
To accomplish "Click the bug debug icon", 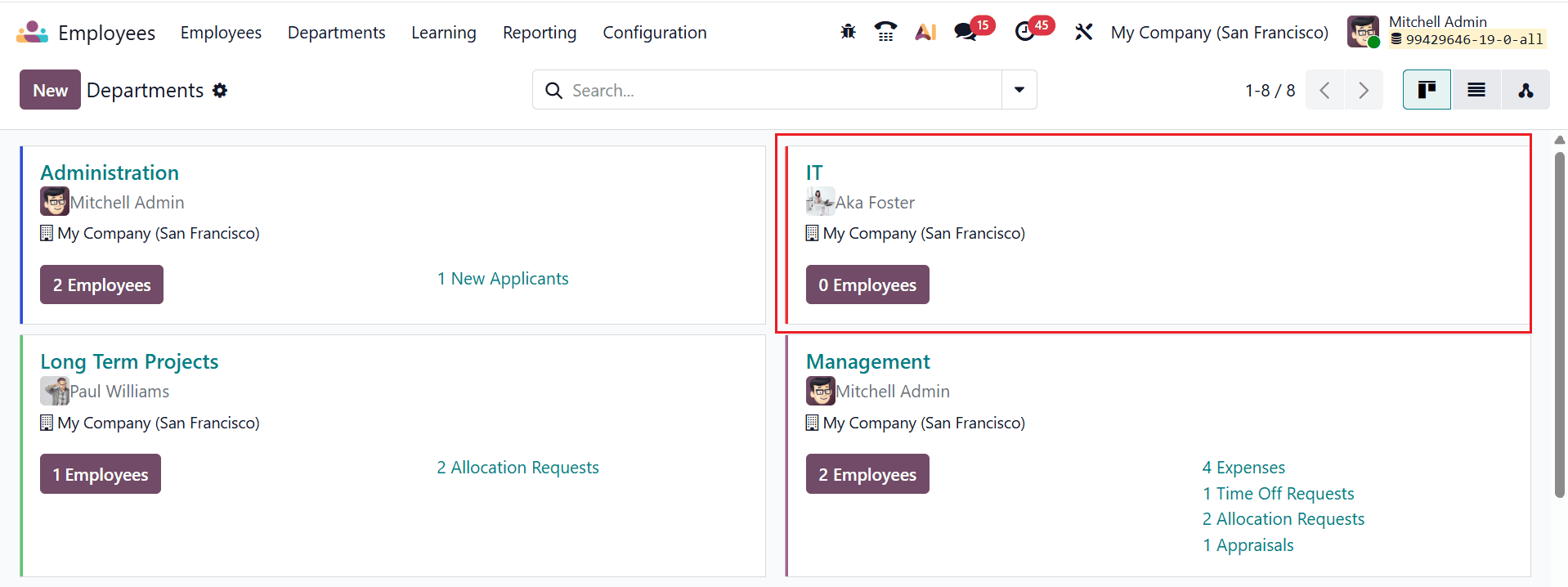I will click(848, 32).
